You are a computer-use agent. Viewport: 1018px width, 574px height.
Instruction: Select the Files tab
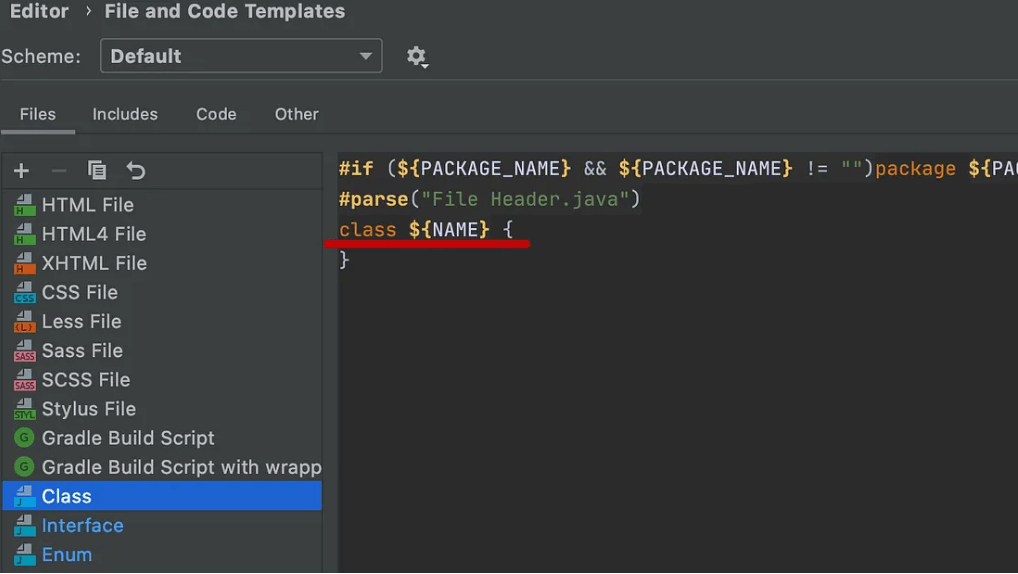pyautogui.click(x=38, y=114)
